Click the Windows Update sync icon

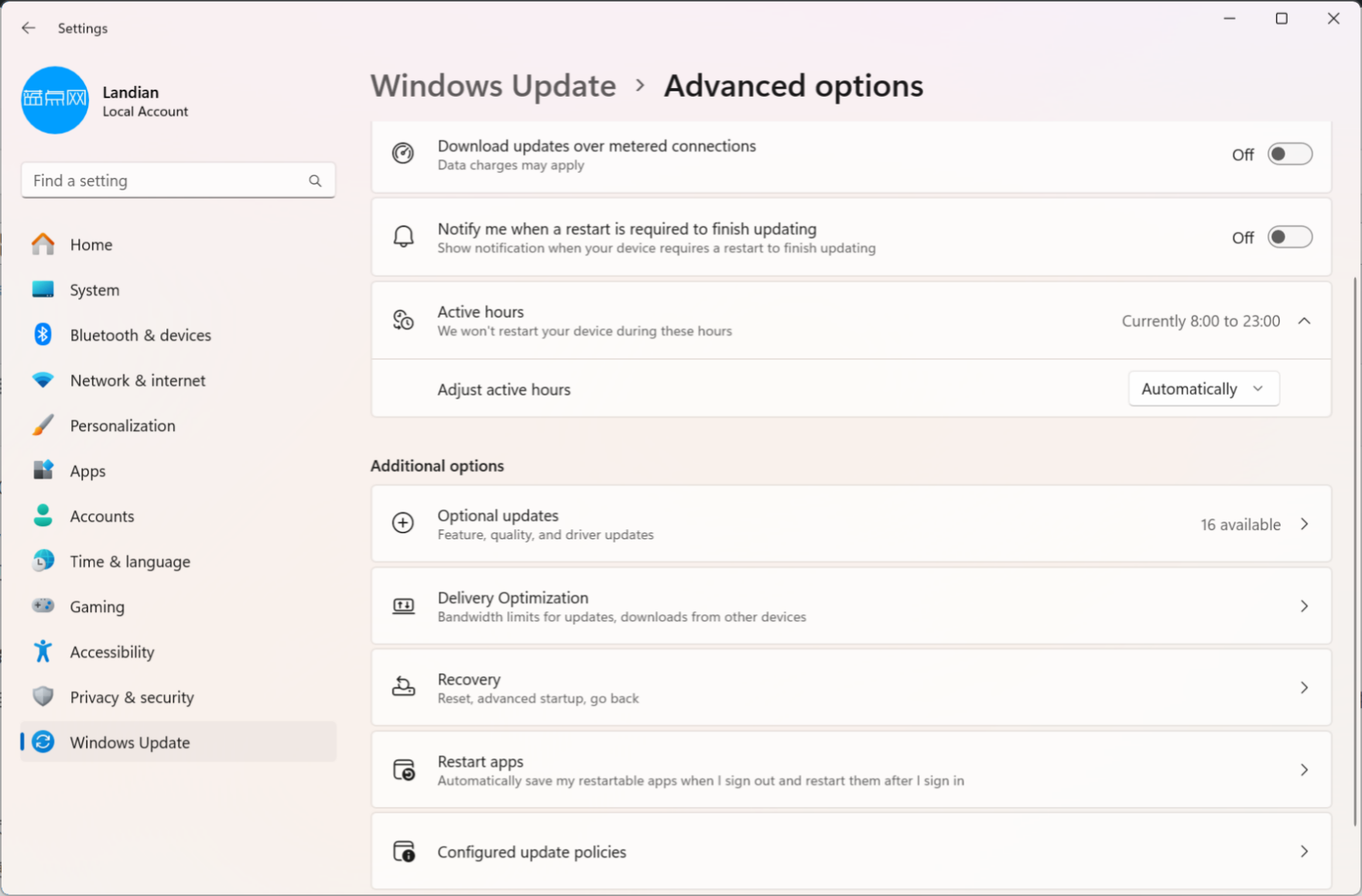pyautogui.click(x=43, y=741)
